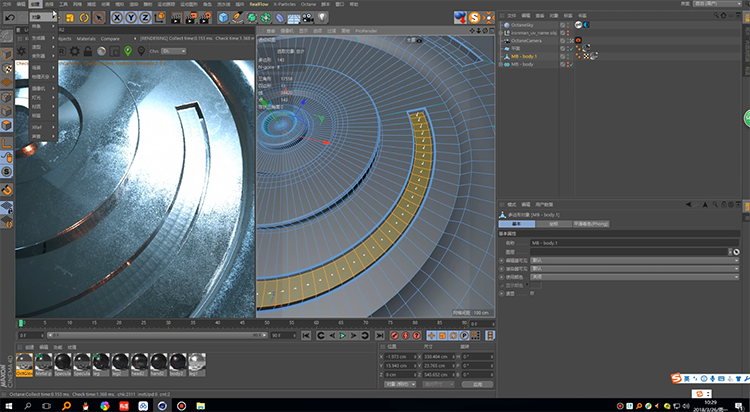This screenshot has height=412, width=750.
Task: Click the orange magnet icon in the left toolbar
Action: coord(6,190)
